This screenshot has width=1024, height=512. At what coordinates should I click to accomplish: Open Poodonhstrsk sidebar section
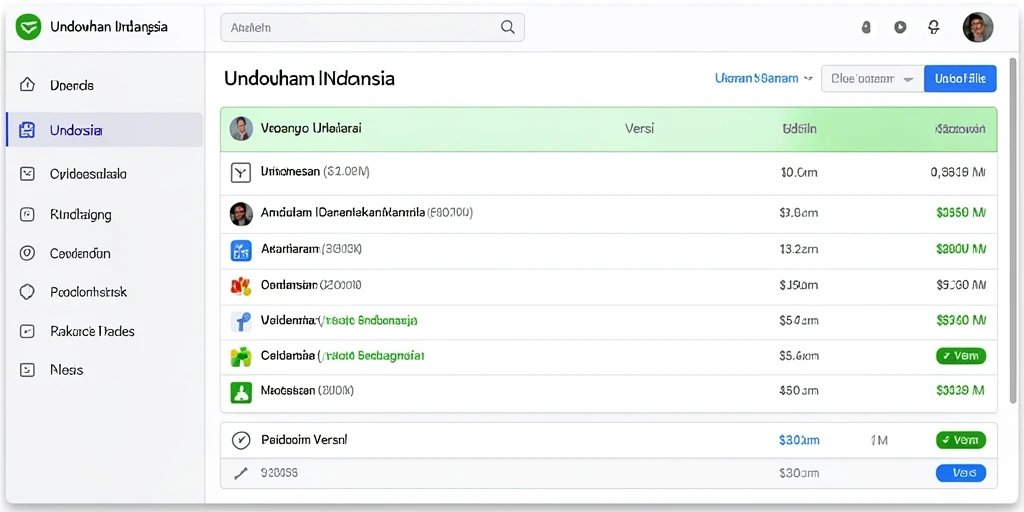[x=104, y=292]
